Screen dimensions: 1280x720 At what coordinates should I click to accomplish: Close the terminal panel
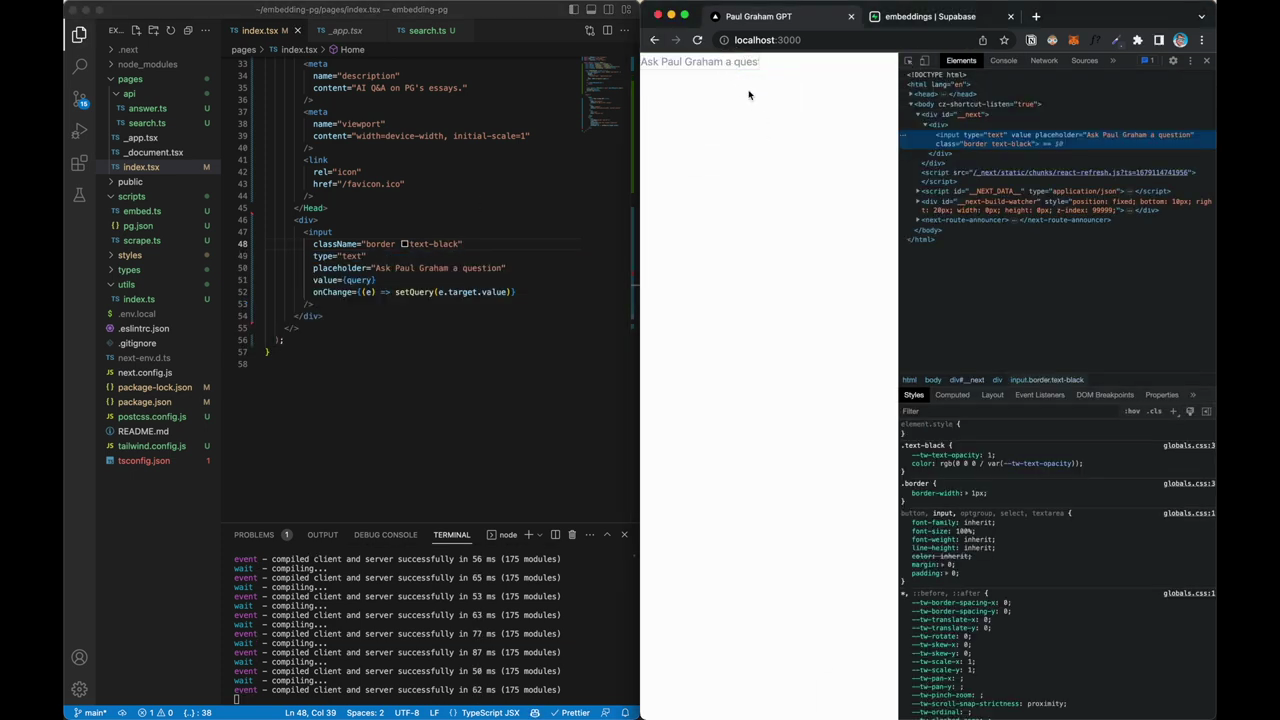click(624, 535)
